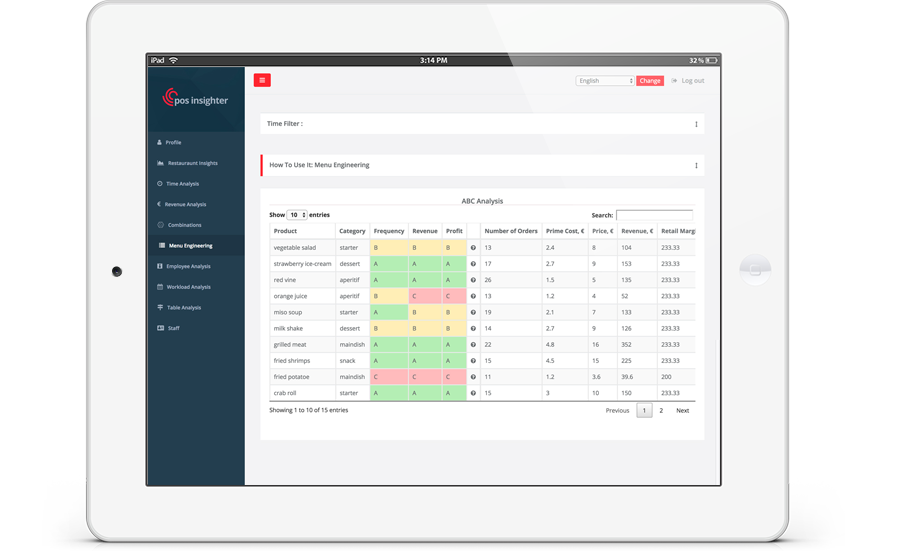The image size is (912, 551).
Task: Sort table by Product column header
Action: pos(286,231)
